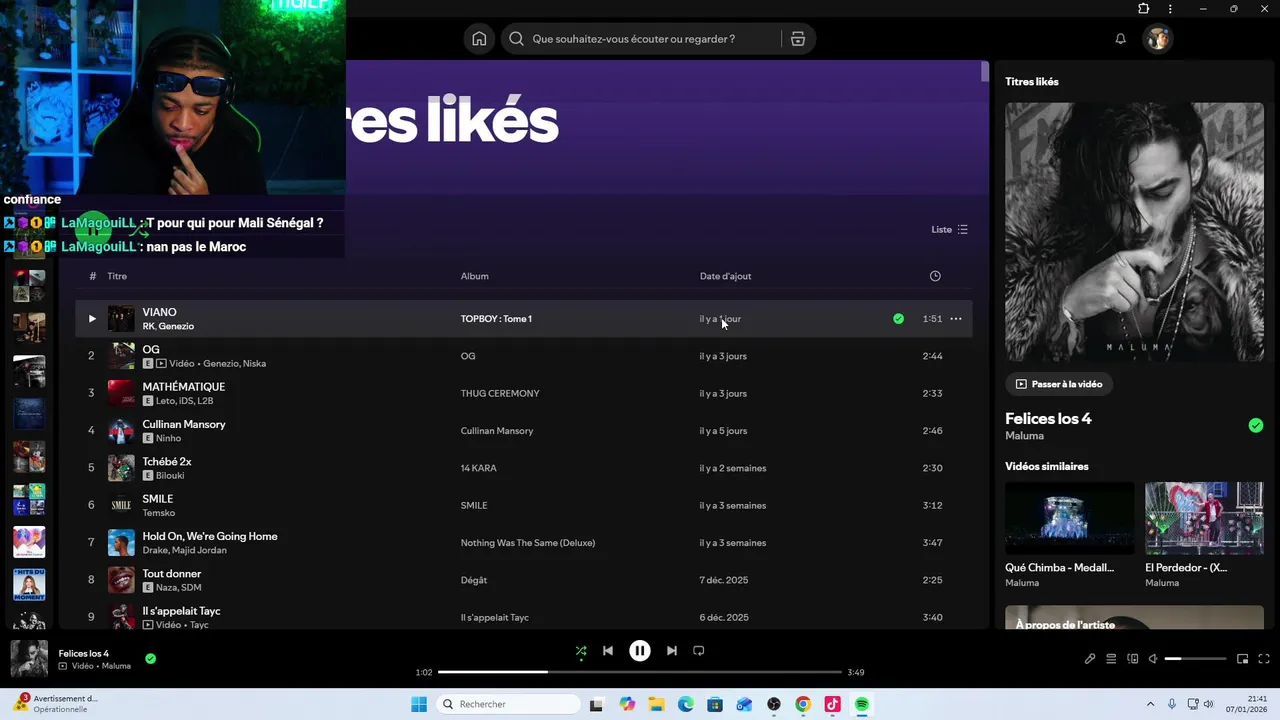The image size is (1280, 720).
Task: Open the mini player icon
Action: [x=1243, y=659]
